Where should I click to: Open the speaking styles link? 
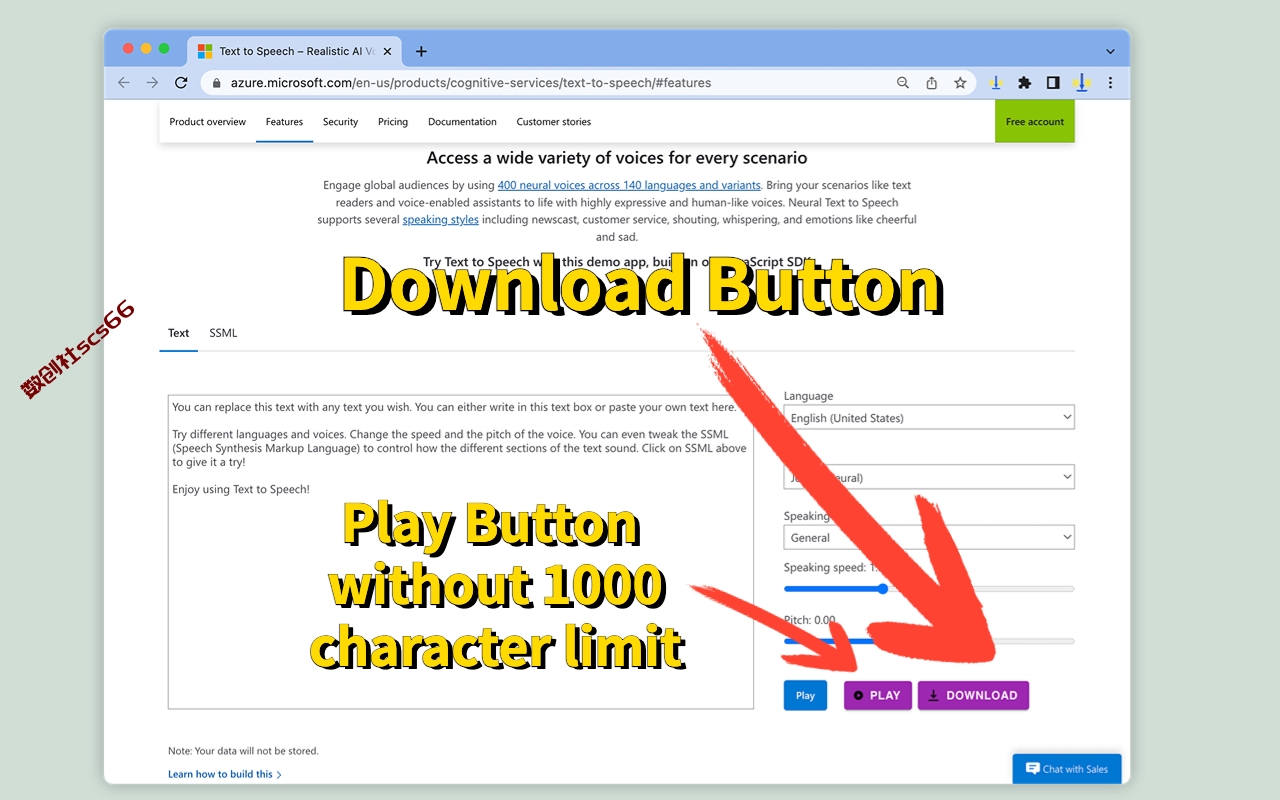[x=441, y=219]
